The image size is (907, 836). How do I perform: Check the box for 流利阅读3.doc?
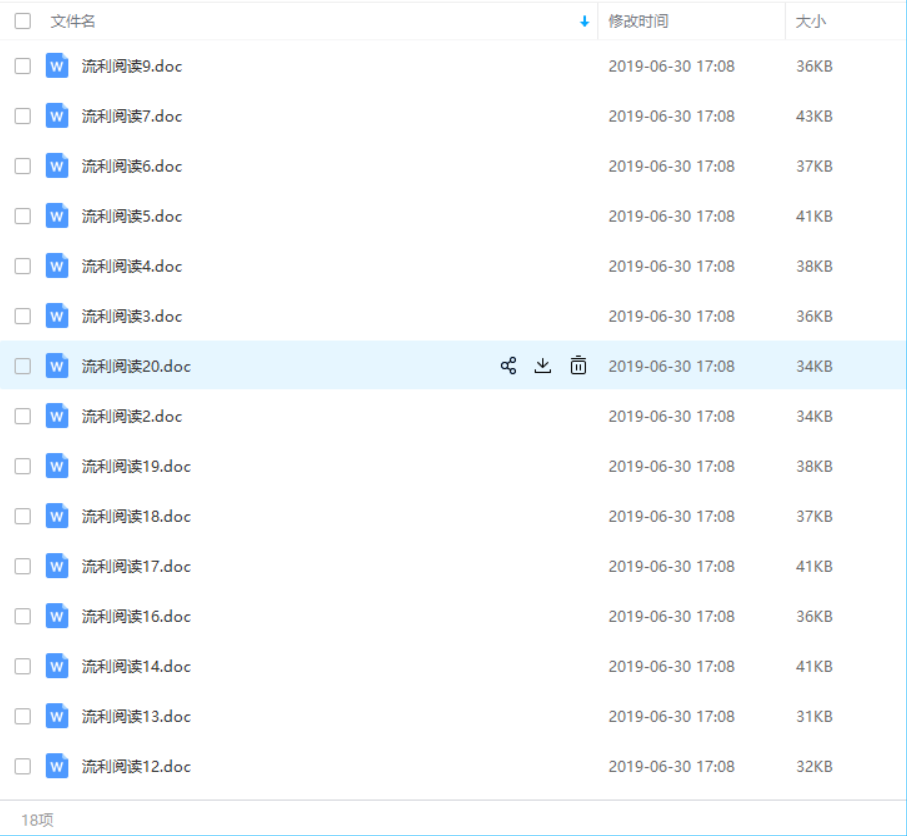coord(23,316)
